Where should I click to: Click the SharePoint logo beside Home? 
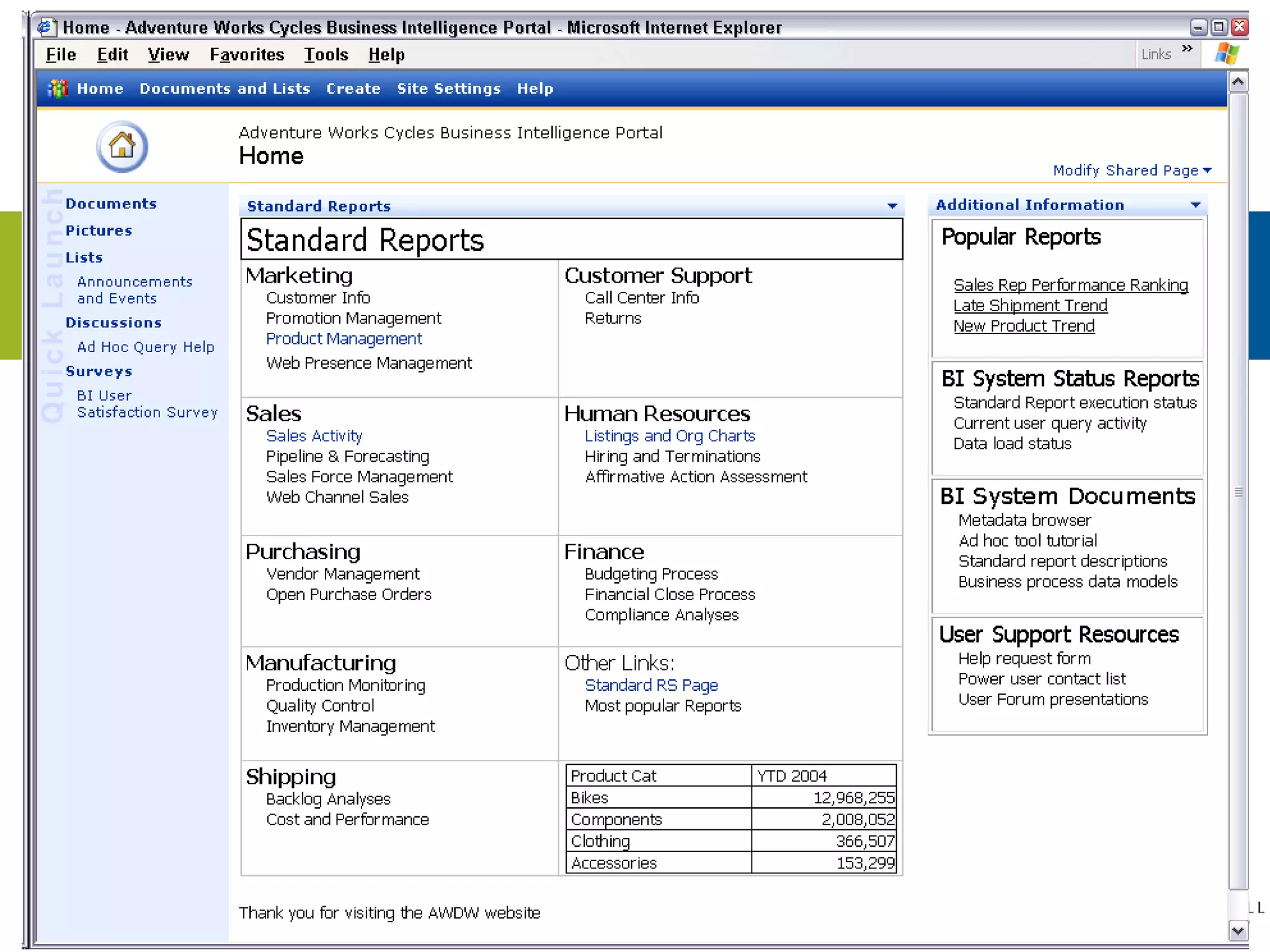tap(58, 89)
